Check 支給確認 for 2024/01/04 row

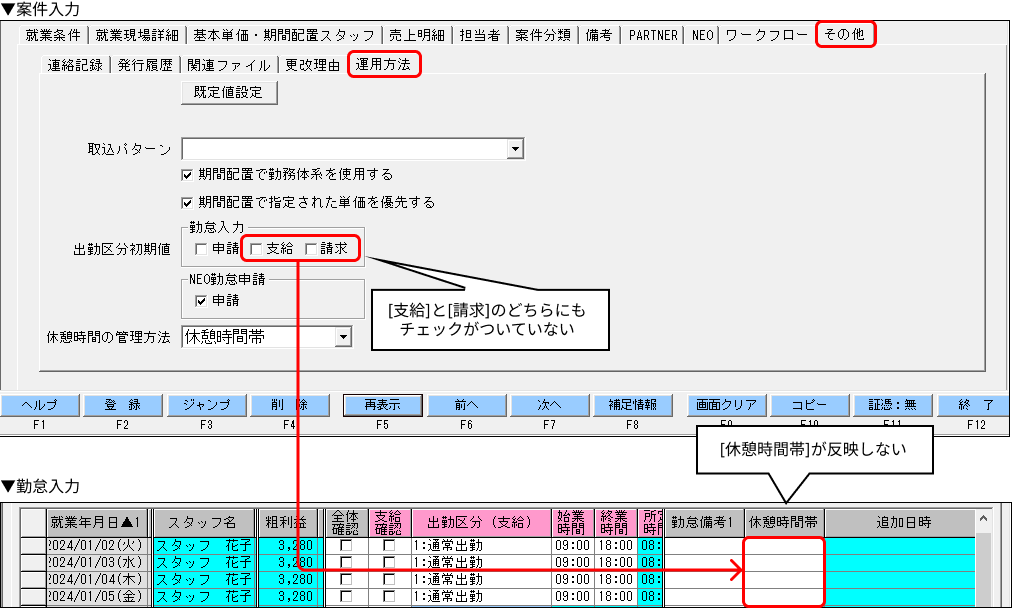click(389, 579)
